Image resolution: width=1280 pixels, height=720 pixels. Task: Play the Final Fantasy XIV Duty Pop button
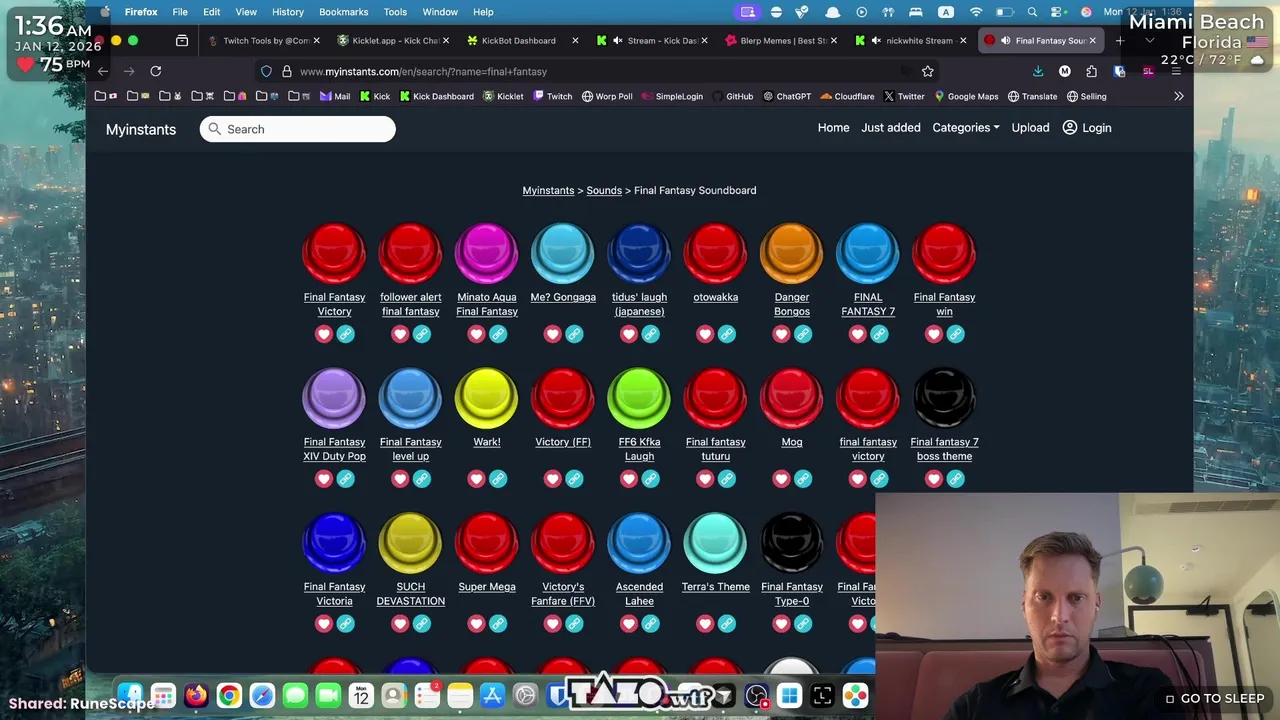click(x=334, y=399)
